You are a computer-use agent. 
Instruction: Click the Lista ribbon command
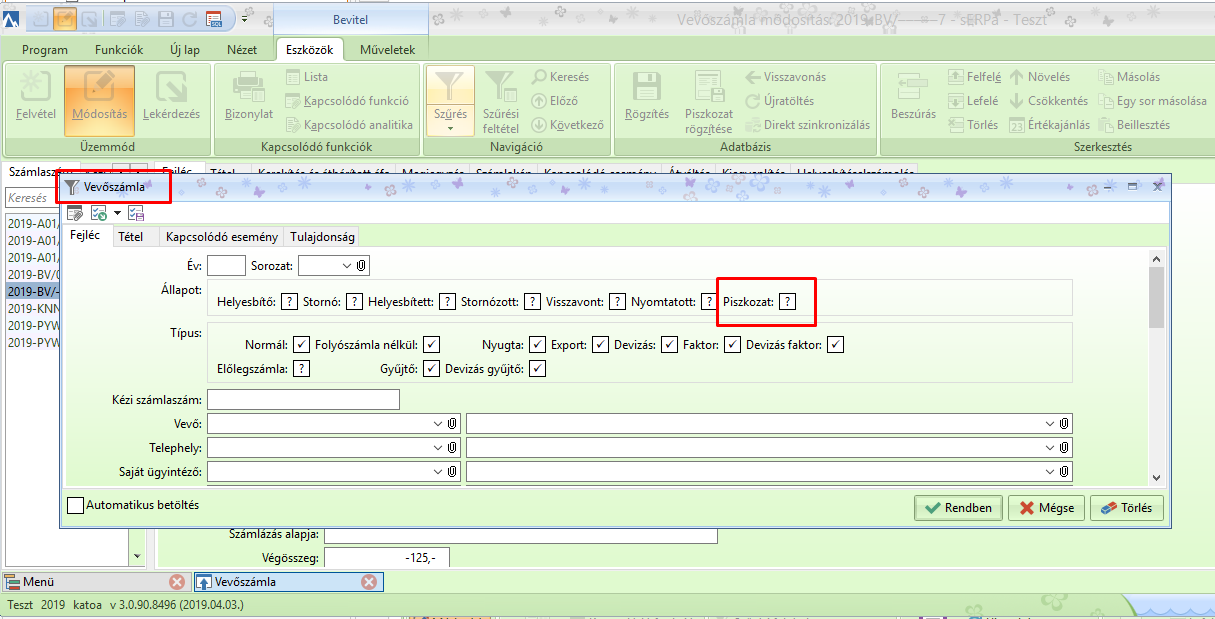306,77
